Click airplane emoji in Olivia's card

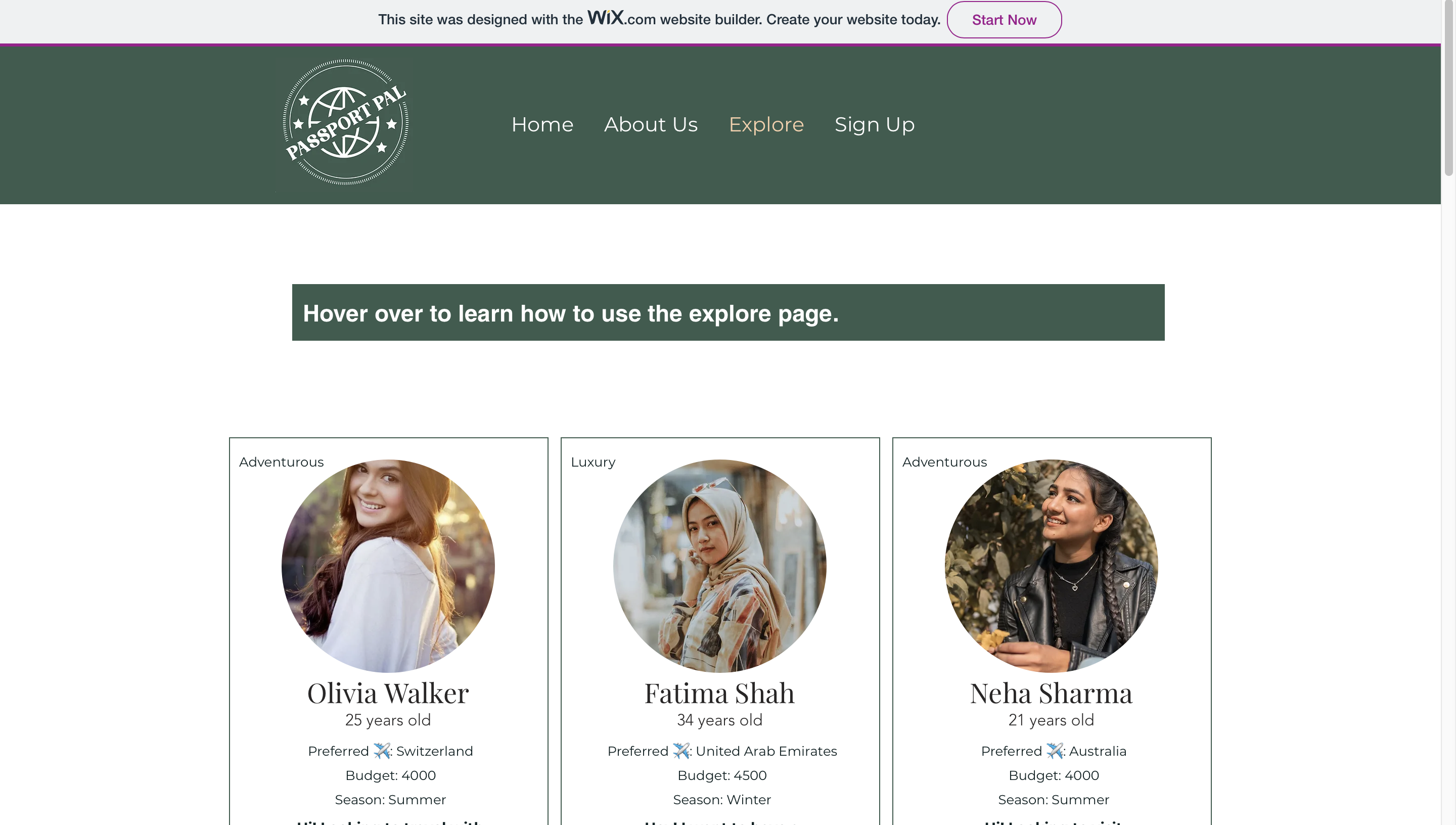[382, 751]
